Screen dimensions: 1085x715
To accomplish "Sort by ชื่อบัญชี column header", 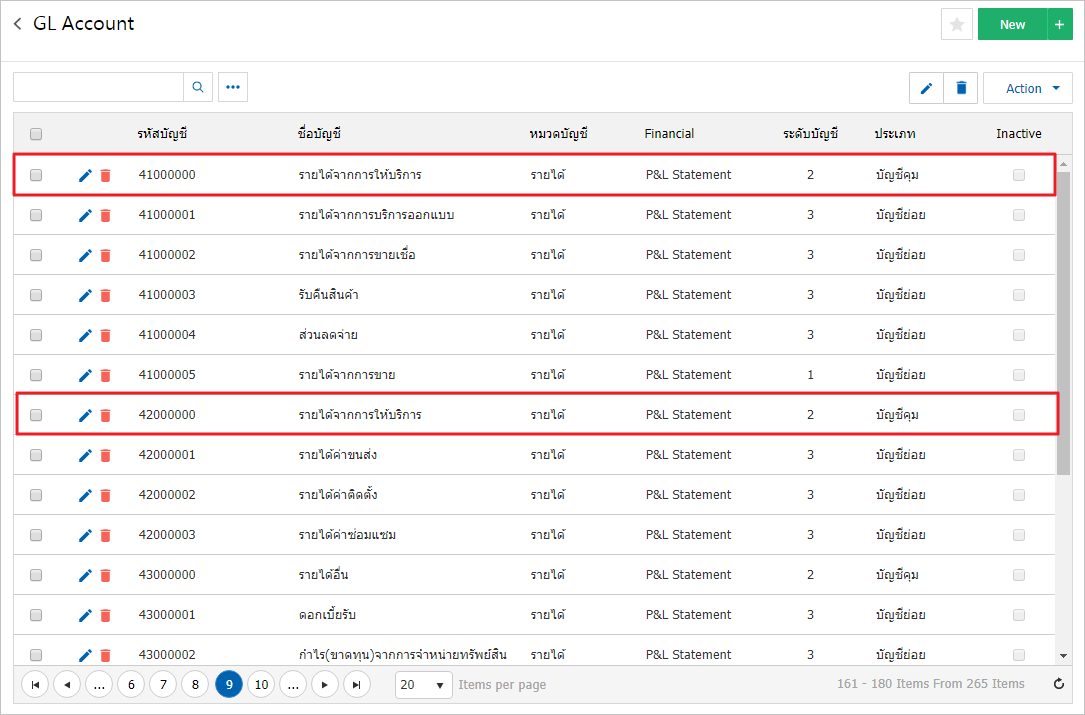I will 319,134.
